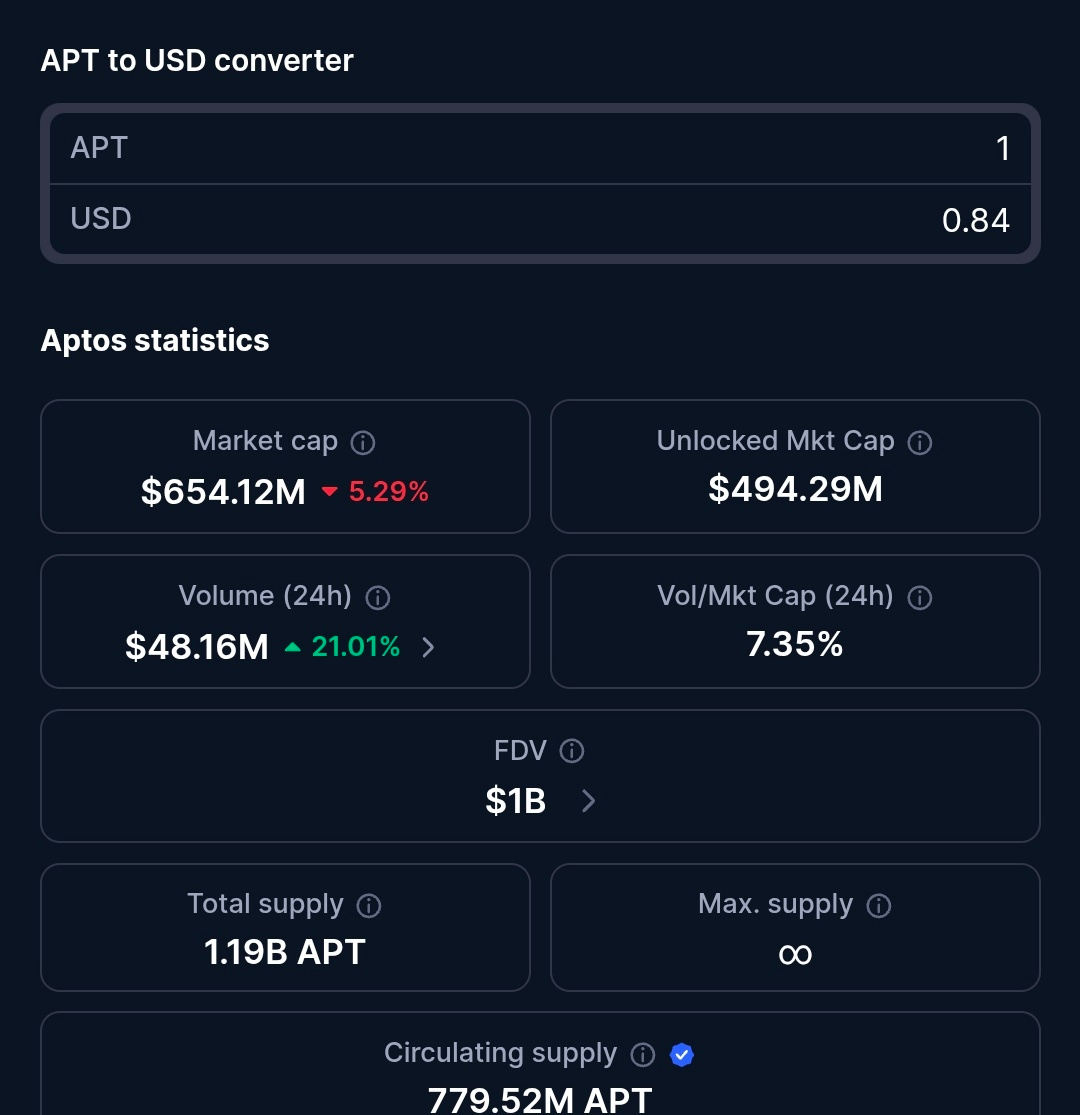The width and height of the screenshot is (1080, 1115).
Task: Expand Volume (24h) details chevron
Action: [429, 647]
